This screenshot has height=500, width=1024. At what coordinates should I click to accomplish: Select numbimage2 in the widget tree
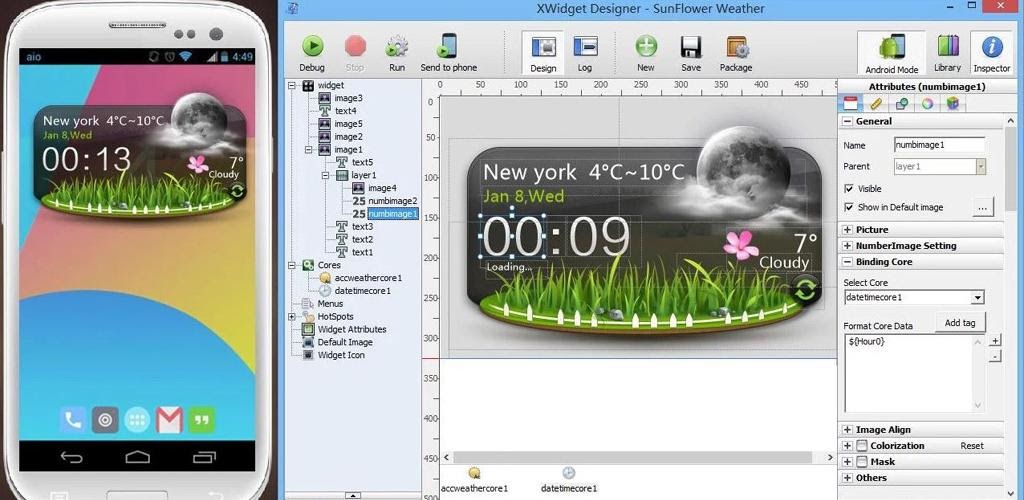[x=392, y=201]
